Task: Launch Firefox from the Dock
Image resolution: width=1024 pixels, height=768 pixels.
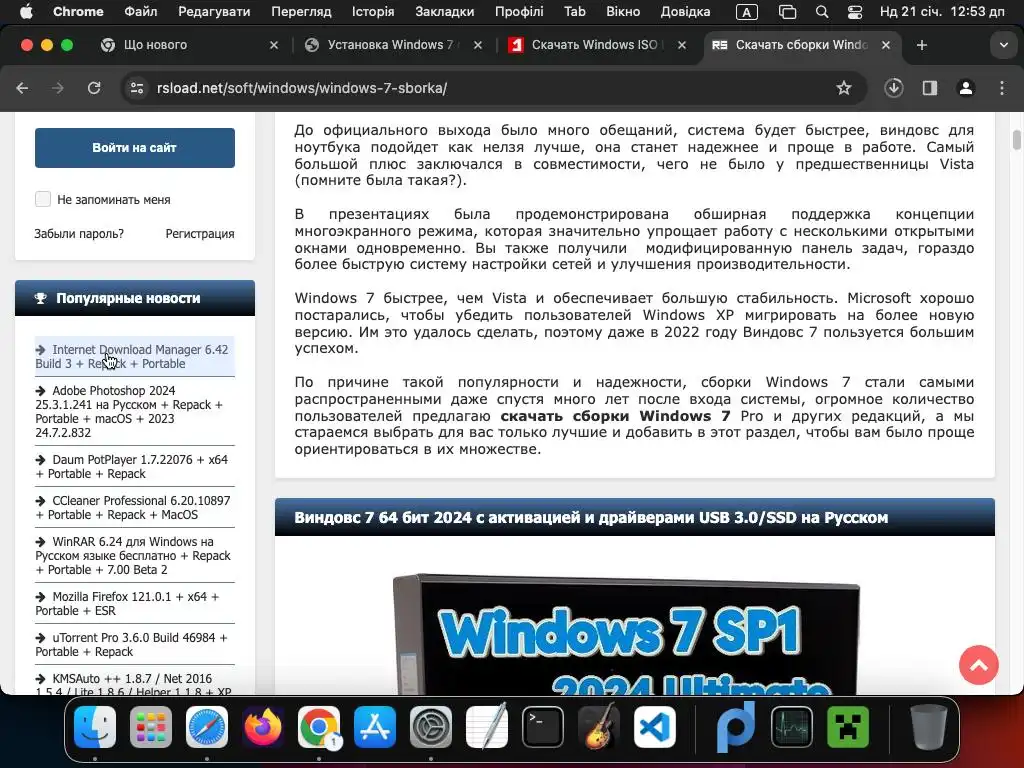Action: pyautogui.click(x=263, y=727)
